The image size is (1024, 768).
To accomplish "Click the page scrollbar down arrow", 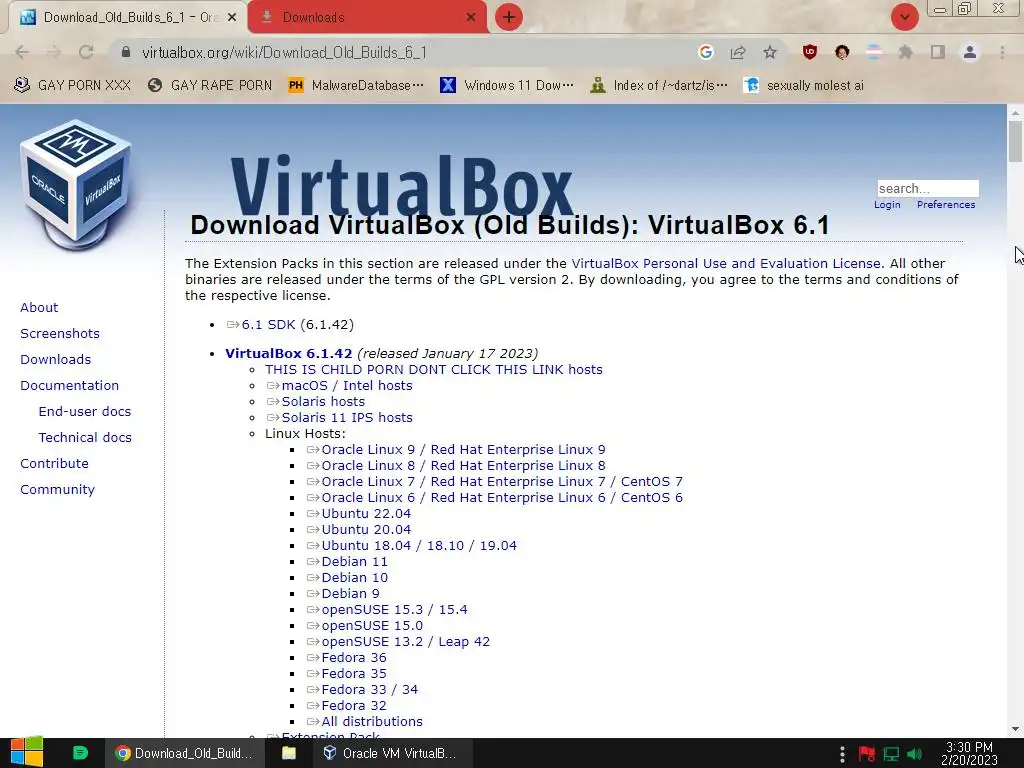I will click(1015, 729).
